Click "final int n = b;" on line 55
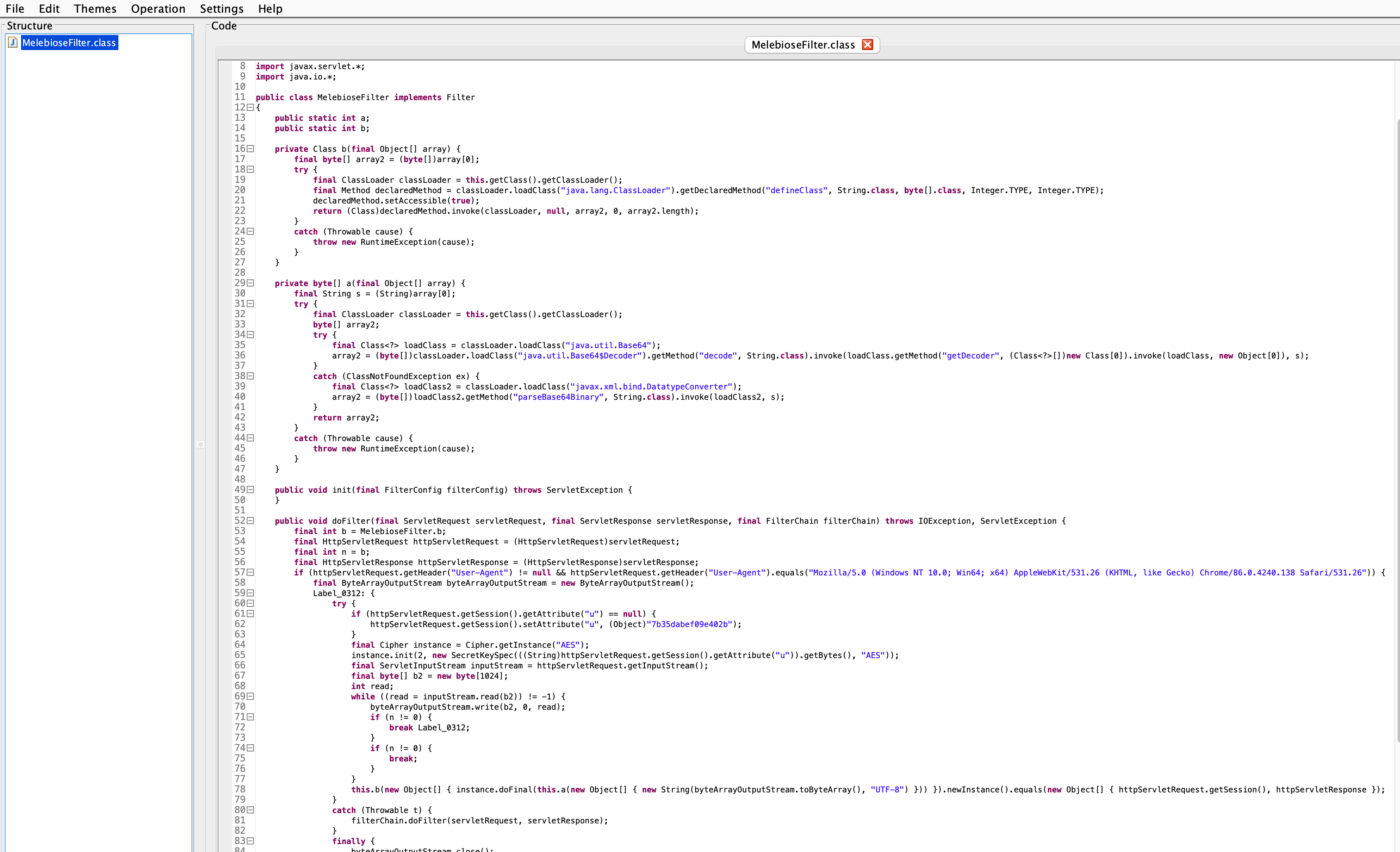 click(x=332, y=552)
